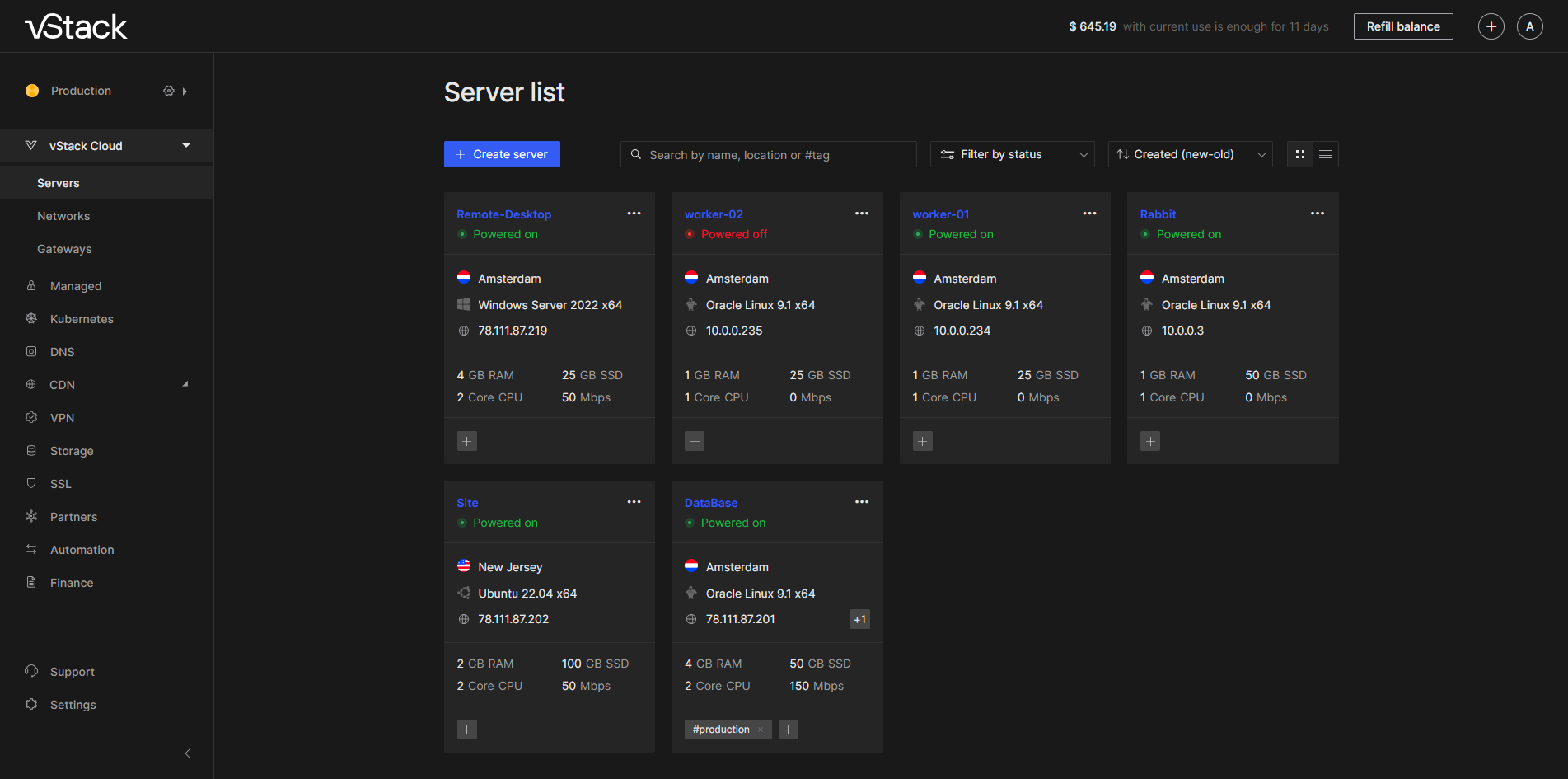Viewport: 1568px width, 779px height.
Task: Open Remote-Desktop card options menu
Action: pyautogui.click(x=634, y=214)
